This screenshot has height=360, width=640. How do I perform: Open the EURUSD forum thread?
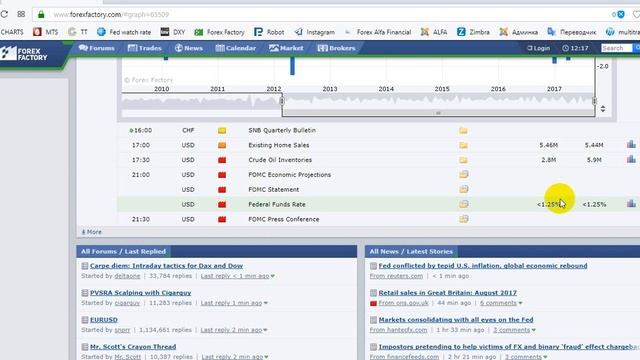pyautogui.click(x=104, y=320)
